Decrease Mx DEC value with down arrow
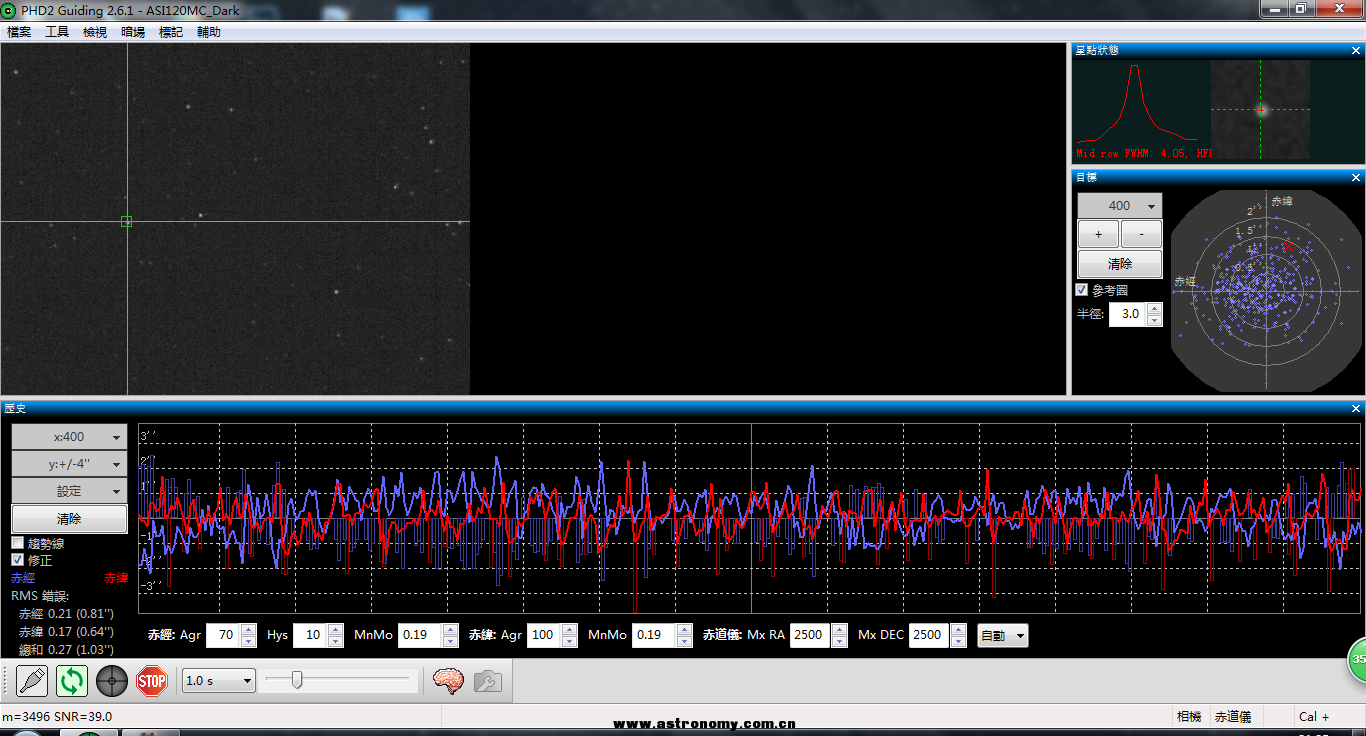 959,641
